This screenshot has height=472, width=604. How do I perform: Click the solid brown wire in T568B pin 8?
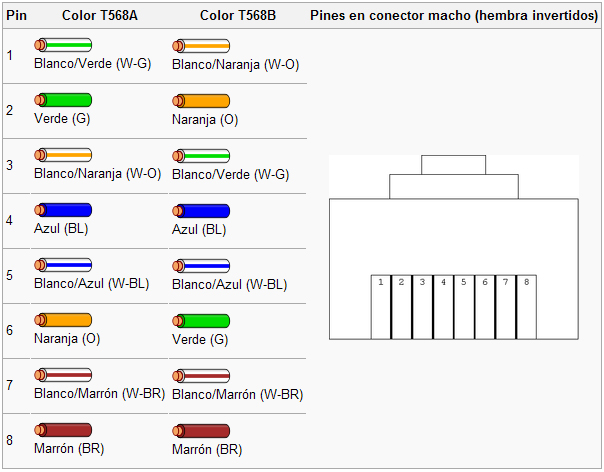pos(201,431)
